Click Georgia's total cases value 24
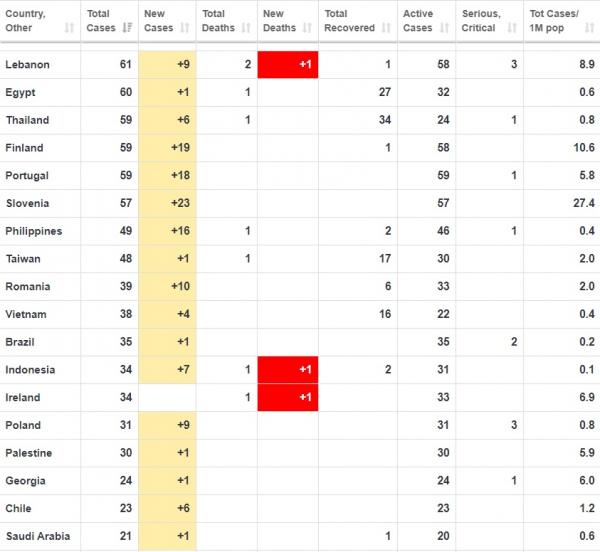The height and width of the screenshot is (552, 600). pos(122,480)
